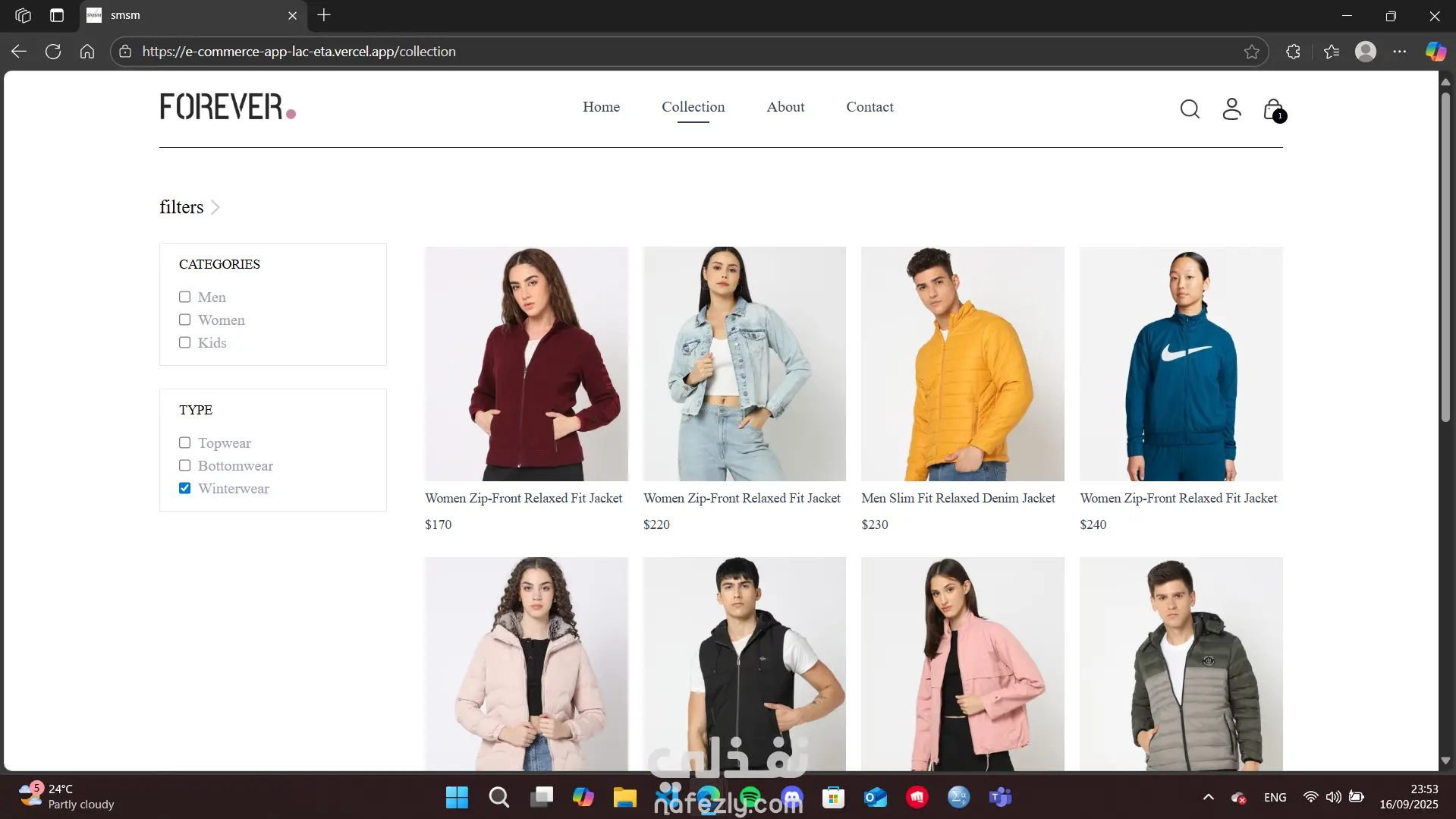Uncheck the Winterwear type filter
The image size is (1456, 819).
(x=184, y=488)
